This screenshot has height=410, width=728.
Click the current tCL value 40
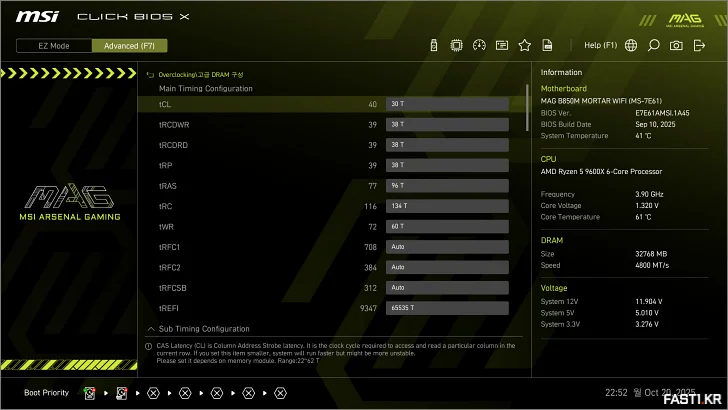pyautogui.click(x=372, y=104)
